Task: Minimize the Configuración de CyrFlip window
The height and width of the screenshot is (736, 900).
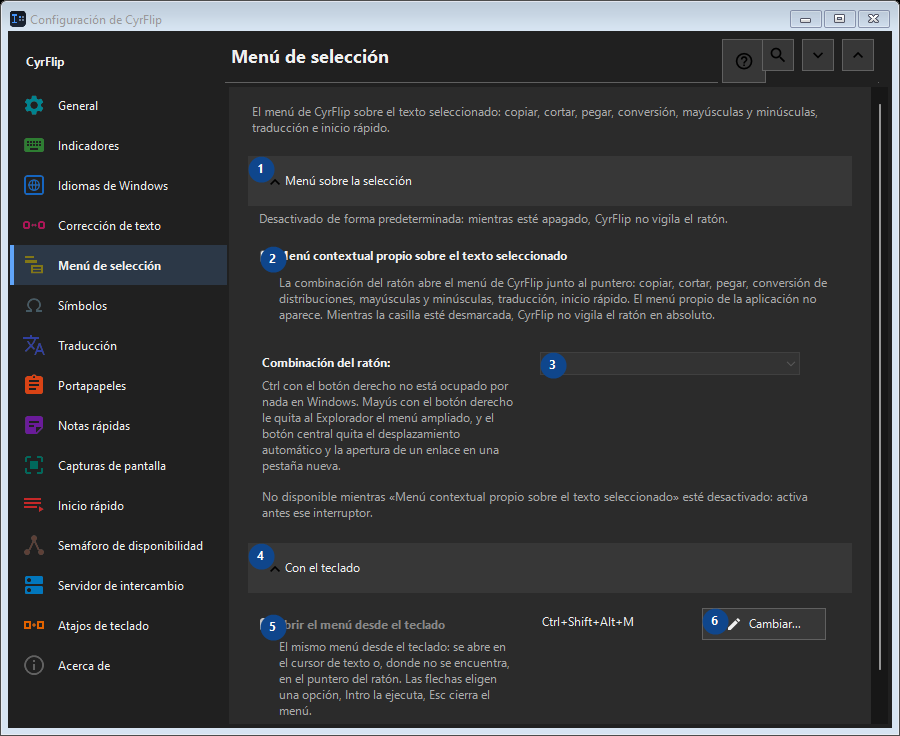Action: point(805,19)
